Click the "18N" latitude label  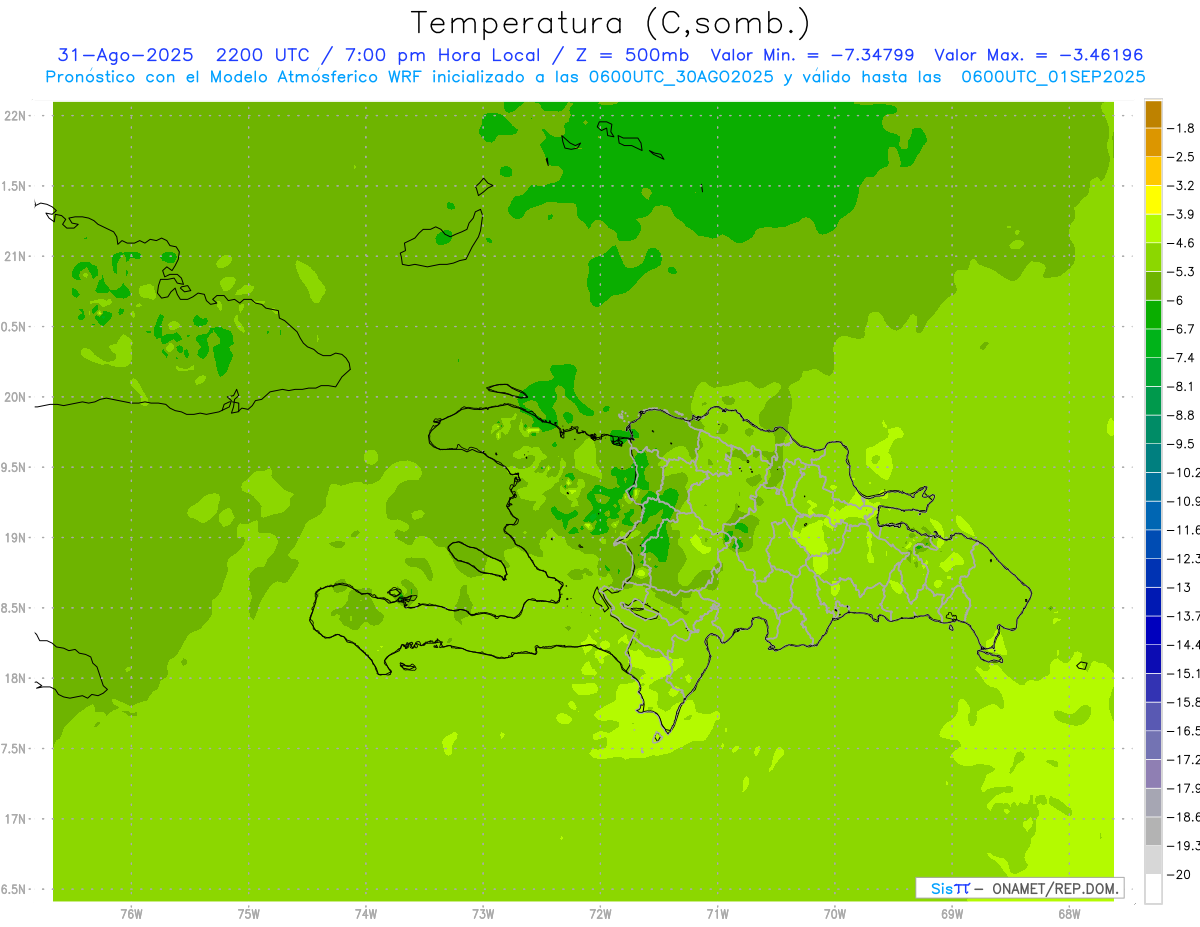point(15,678)
